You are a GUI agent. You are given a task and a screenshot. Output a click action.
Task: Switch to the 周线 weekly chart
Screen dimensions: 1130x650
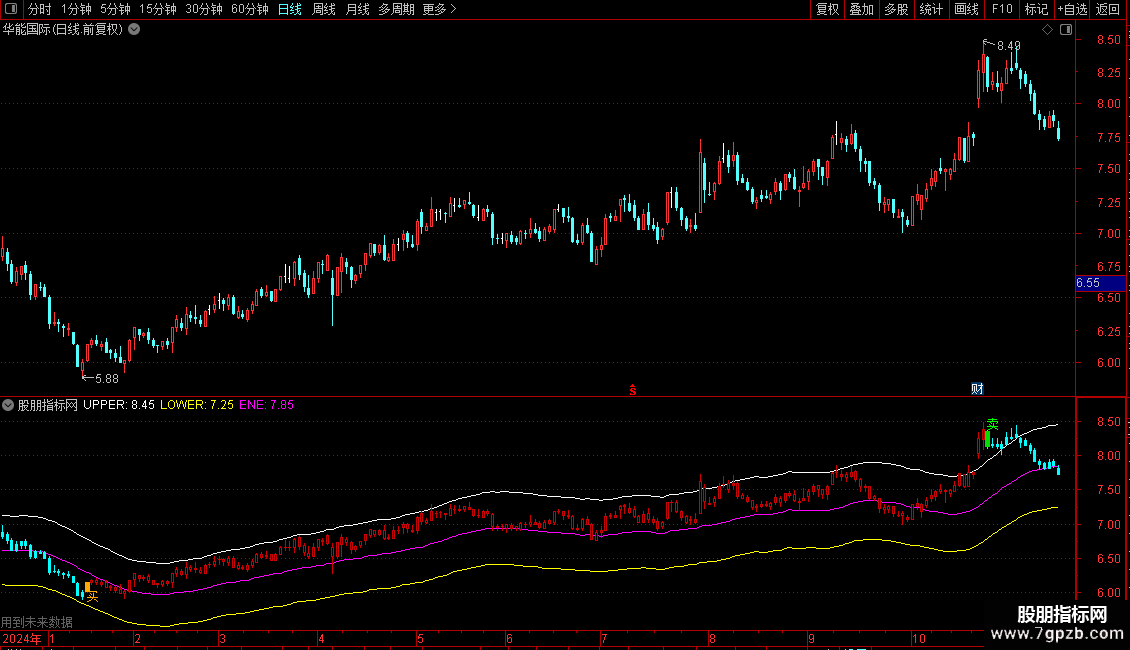click(x=324, y=9)
